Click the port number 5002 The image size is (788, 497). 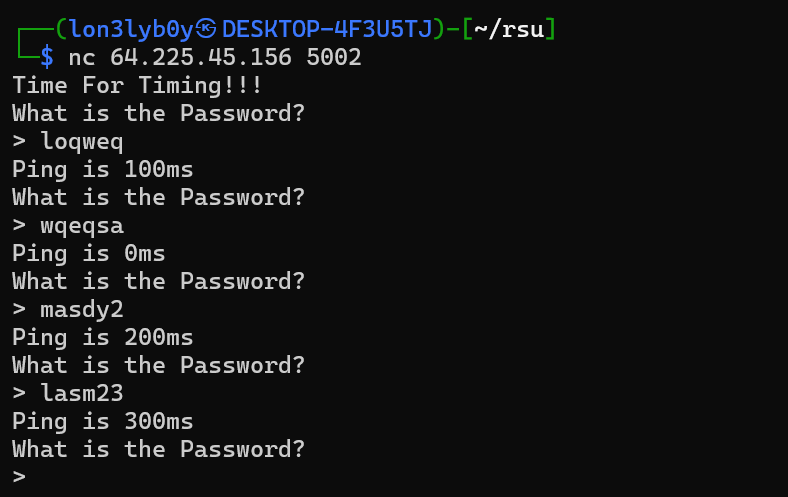click(x=334, y=58)
